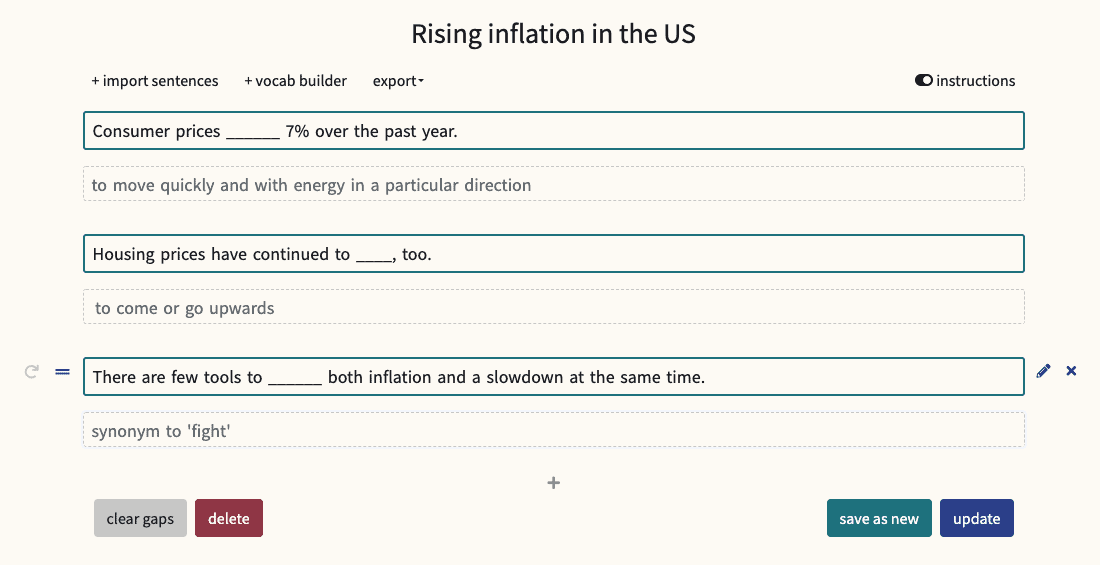The image size is (1100, 565).
Task: Click the pencil edit icon on third sentence
Action: (1044, 371)
